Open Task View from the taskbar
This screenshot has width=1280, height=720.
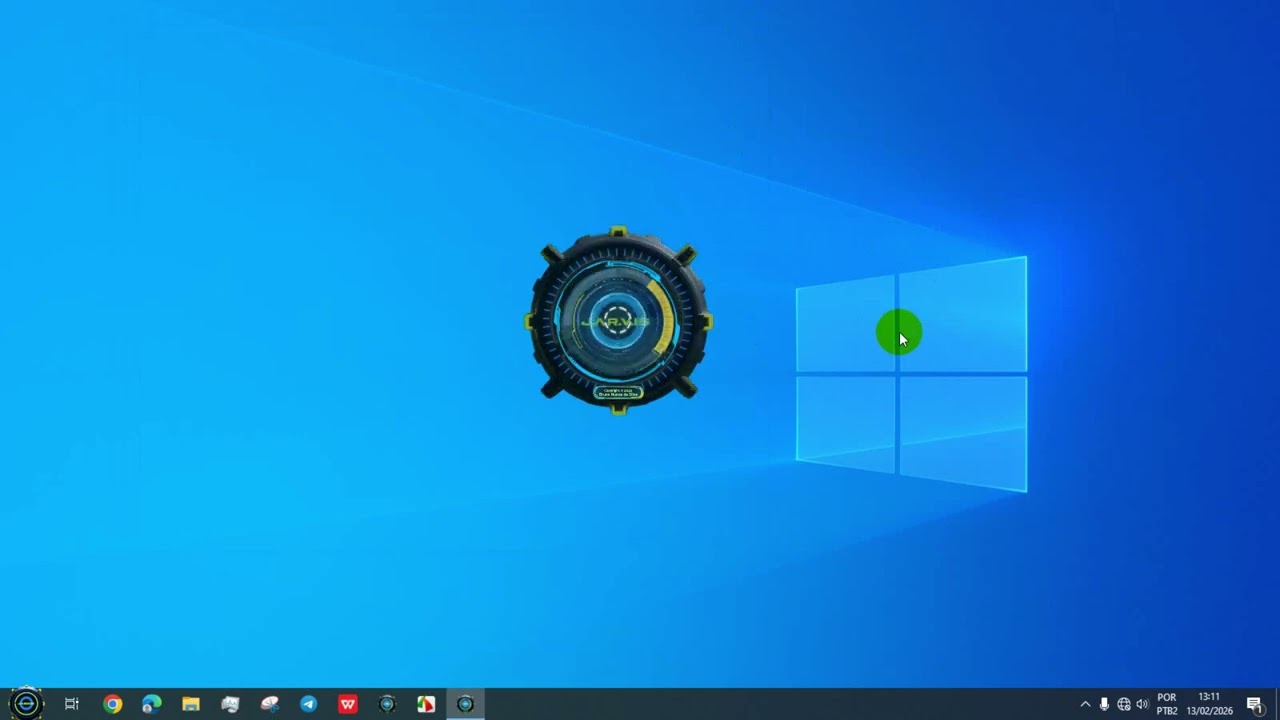[72, 704]
